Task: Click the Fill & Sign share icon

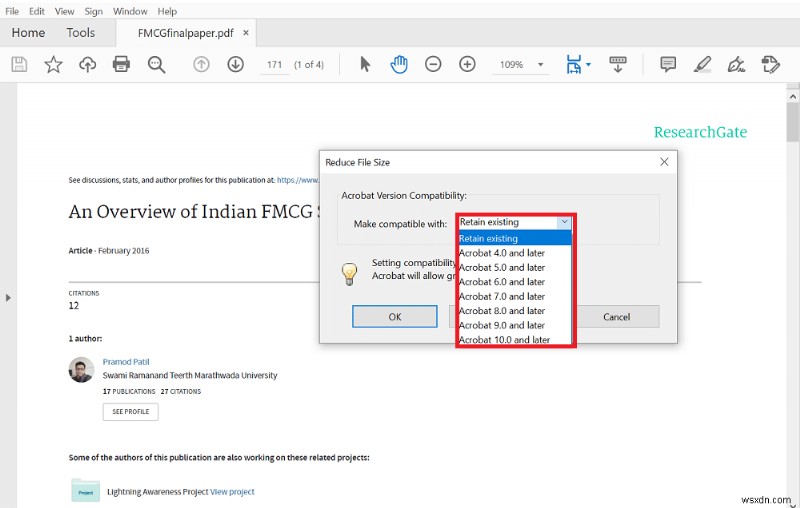Action: (770, 64)
